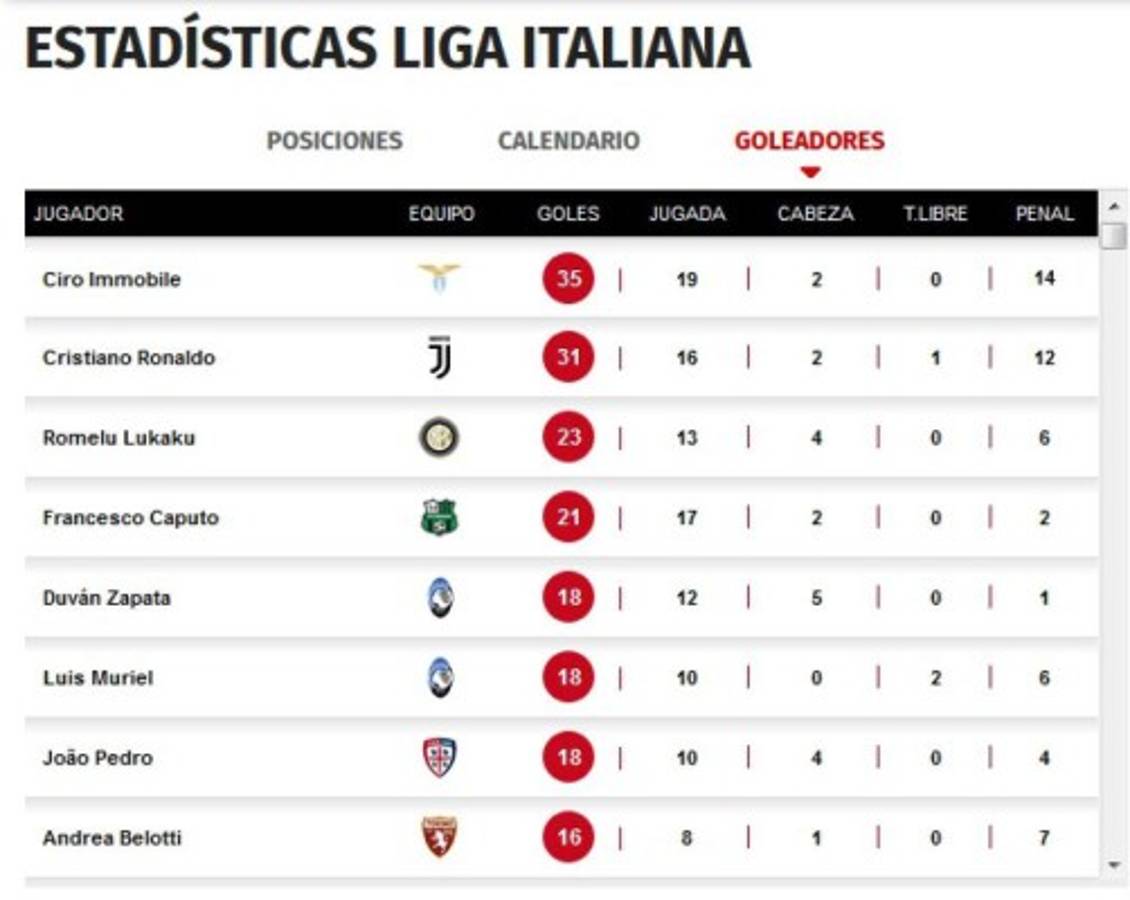Open the CALENDARIO tab
Image resolution: width=1130 pixels, height=900 pixels.
tap(566, 142)
